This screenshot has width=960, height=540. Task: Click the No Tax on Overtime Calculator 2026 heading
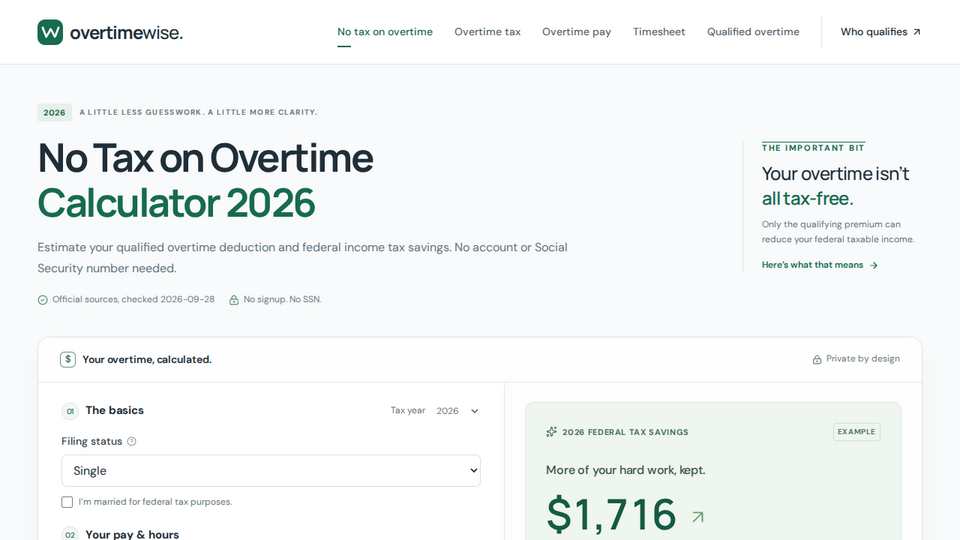[x=206, y=180]
